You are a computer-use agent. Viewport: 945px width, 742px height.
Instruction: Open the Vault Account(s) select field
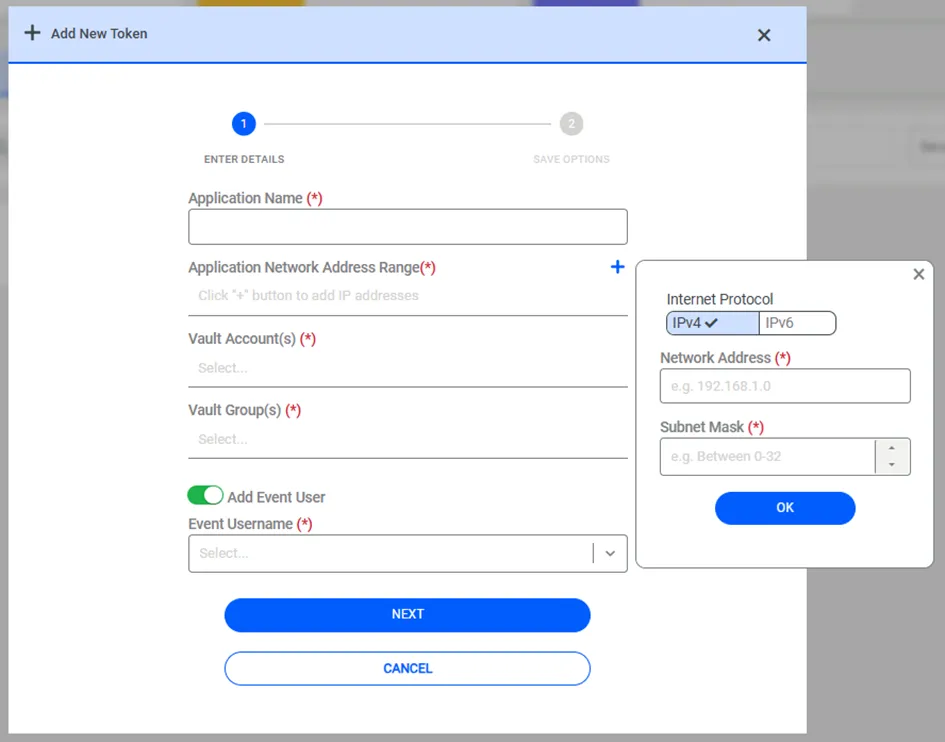(x=407, y=368)
